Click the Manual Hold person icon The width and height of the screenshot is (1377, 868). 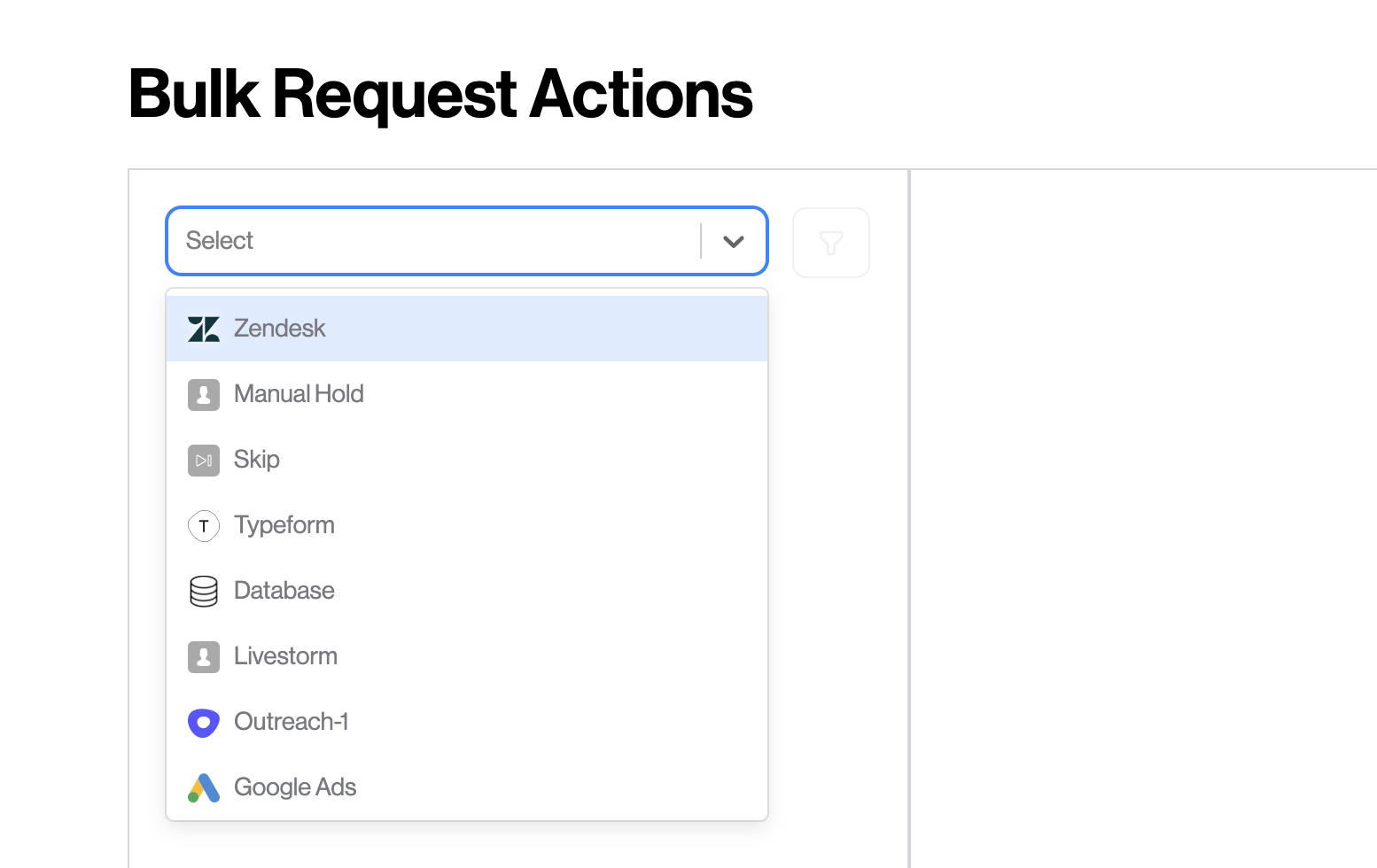(204, 395)
